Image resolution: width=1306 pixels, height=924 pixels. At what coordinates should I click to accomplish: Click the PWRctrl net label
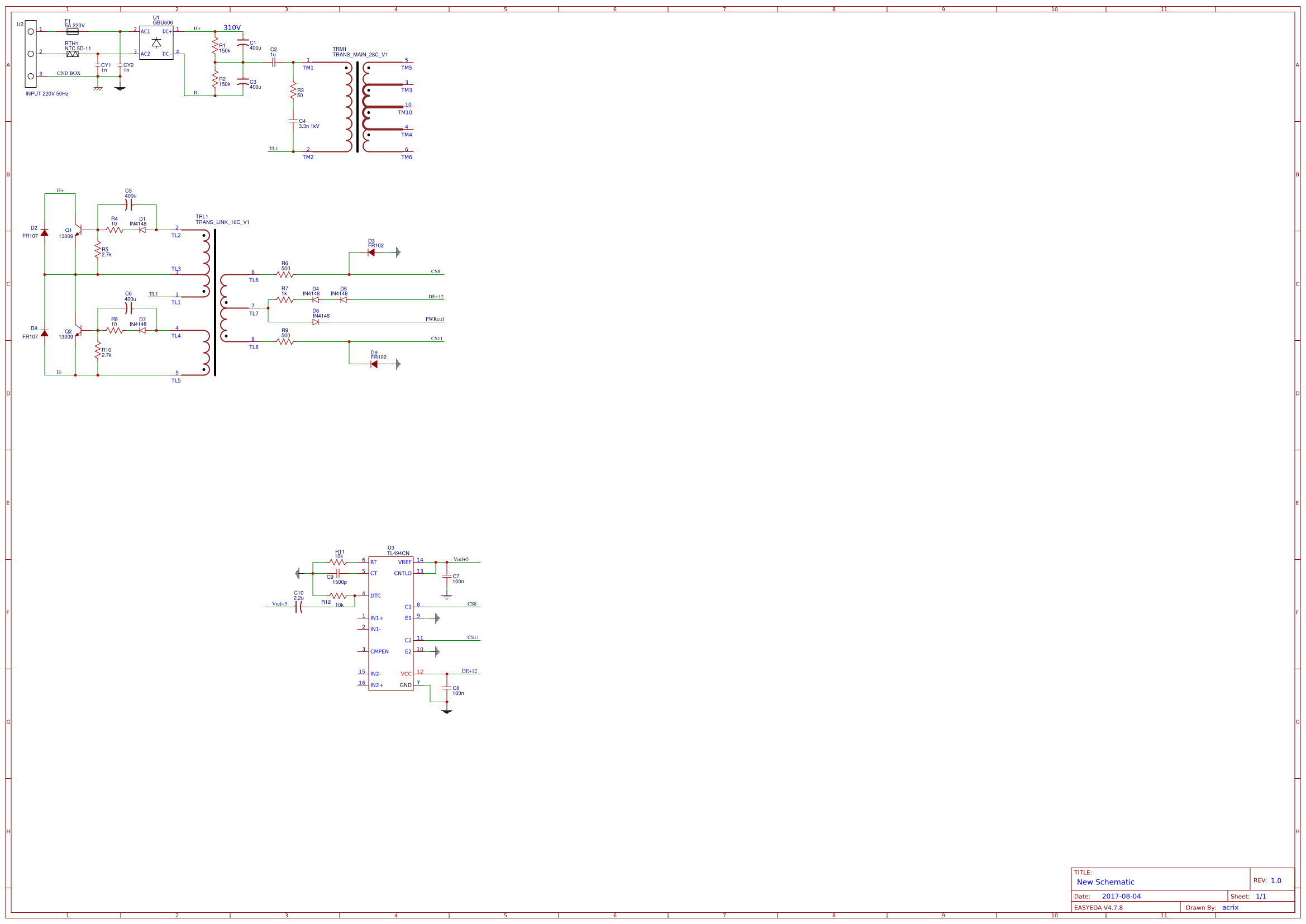[435, 319]
